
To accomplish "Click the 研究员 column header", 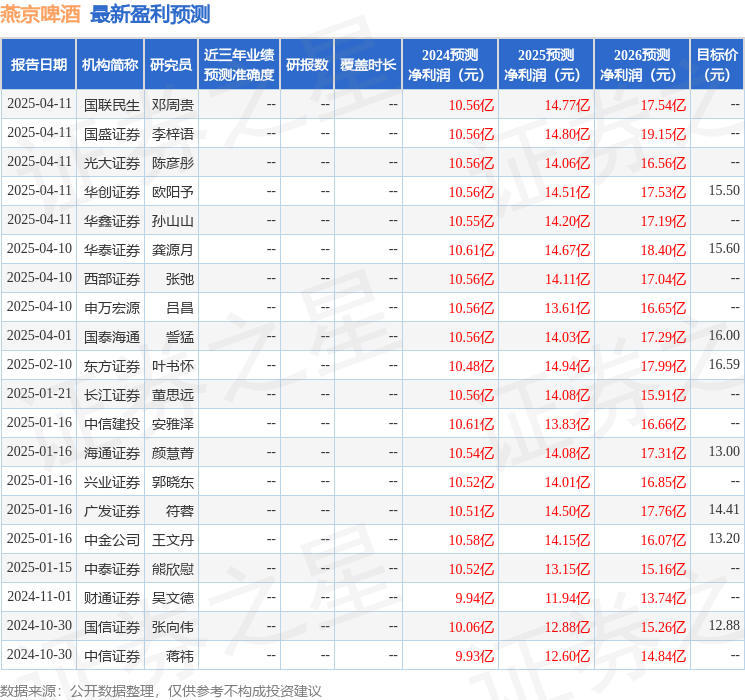I will (x=171, y=65).
